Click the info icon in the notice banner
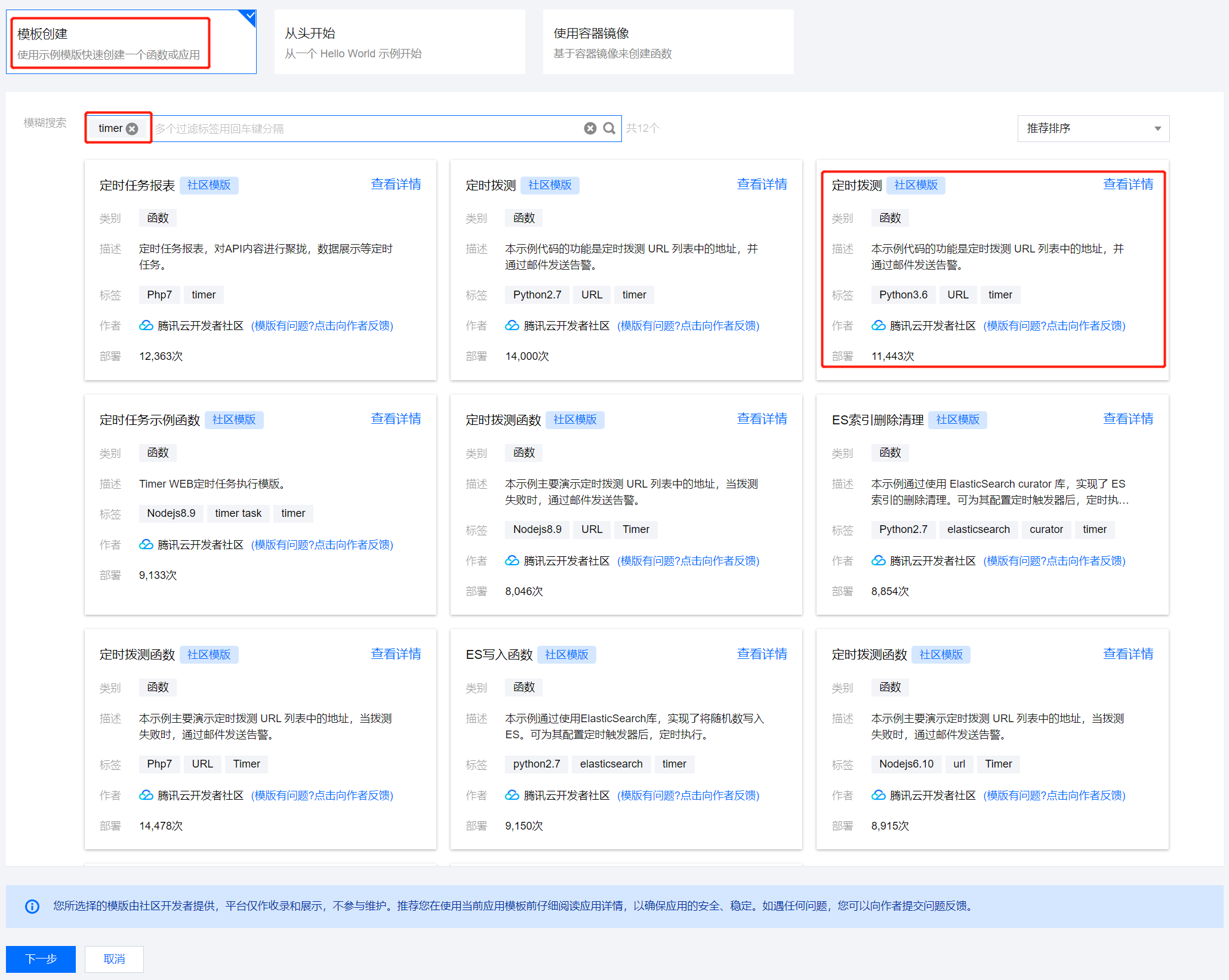Image resolution: width=1229 pixels, height=980 pixels. [32, 907]
